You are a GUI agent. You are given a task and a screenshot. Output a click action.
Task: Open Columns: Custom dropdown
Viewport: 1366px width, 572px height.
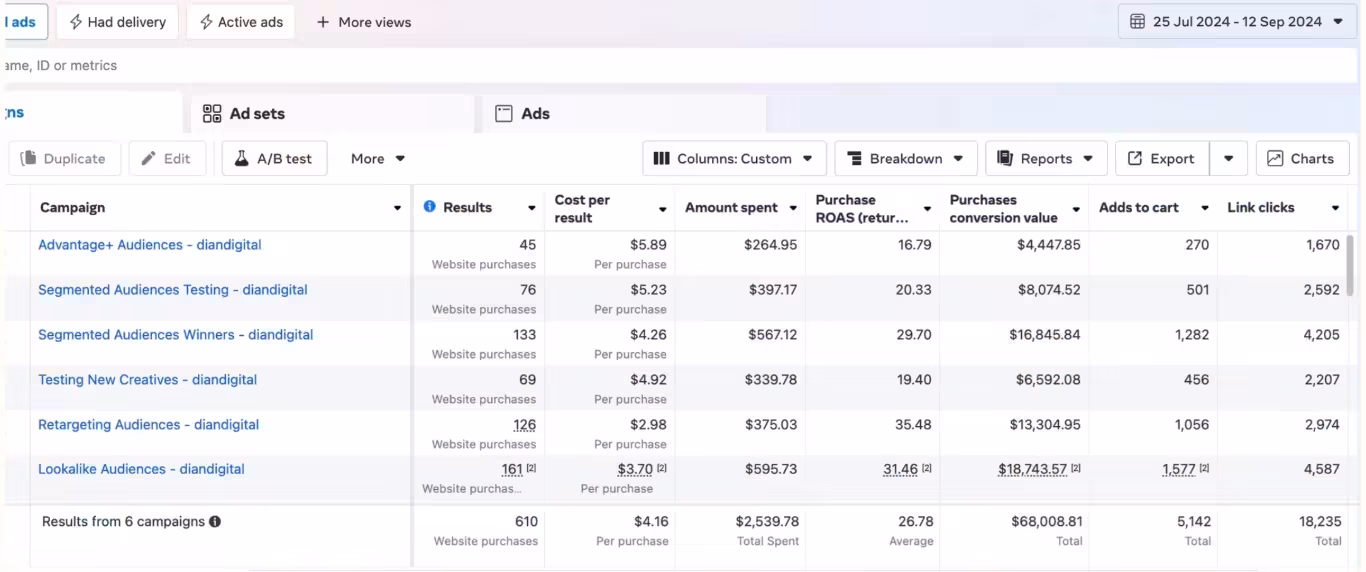click(734, 158)
